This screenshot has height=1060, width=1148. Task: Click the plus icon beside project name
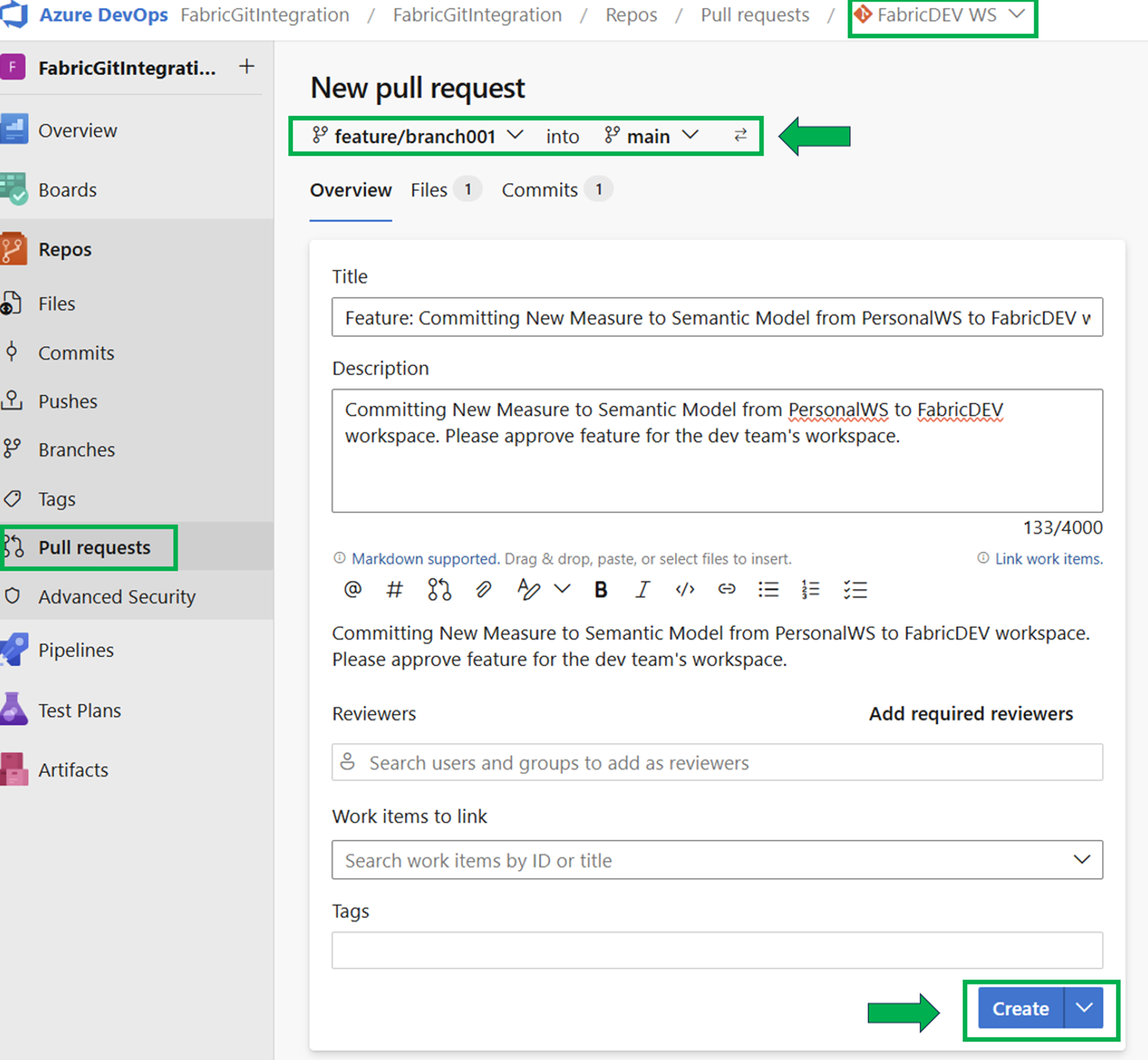(246, 67)
